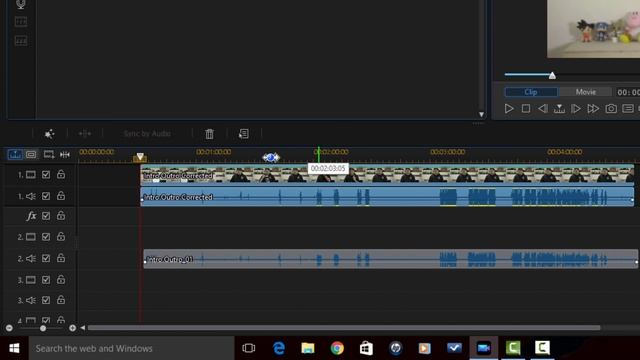This screenshot has width=640, height=360.
Task: Switch preview to Movie mode
Action: click(586, 92)
